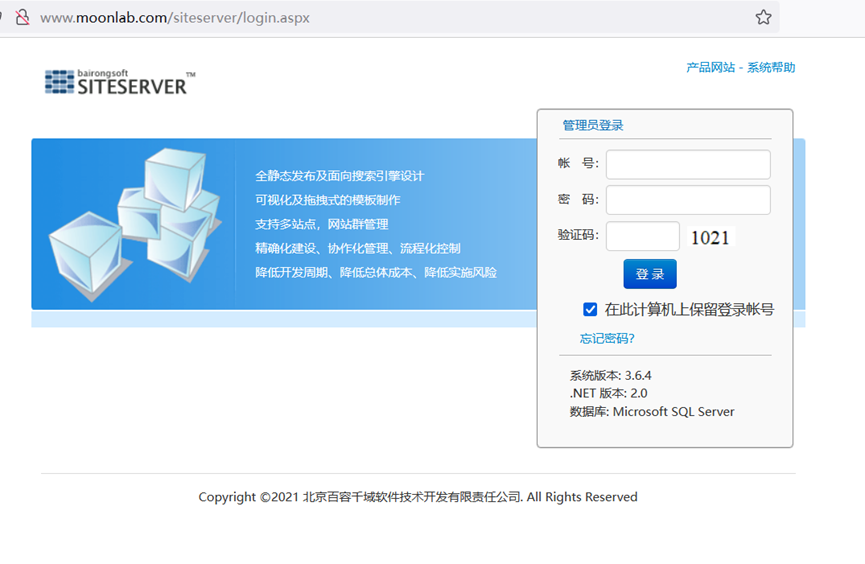
Task: Click 数据库: Microsoft SQL Server text
Action: coord(652,412)
